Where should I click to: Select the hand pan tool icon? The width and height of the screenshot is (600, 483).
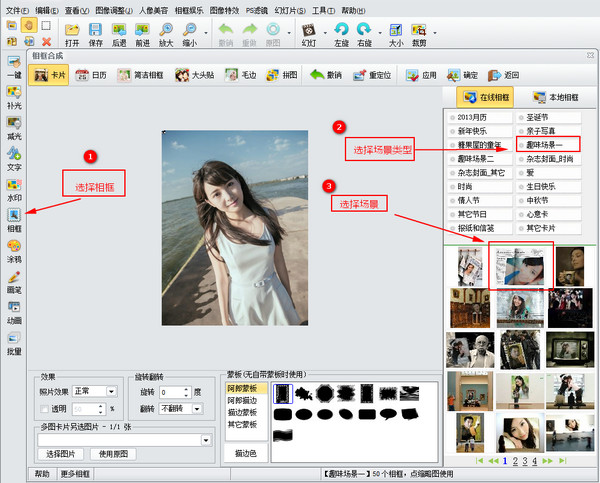[29, 25]
